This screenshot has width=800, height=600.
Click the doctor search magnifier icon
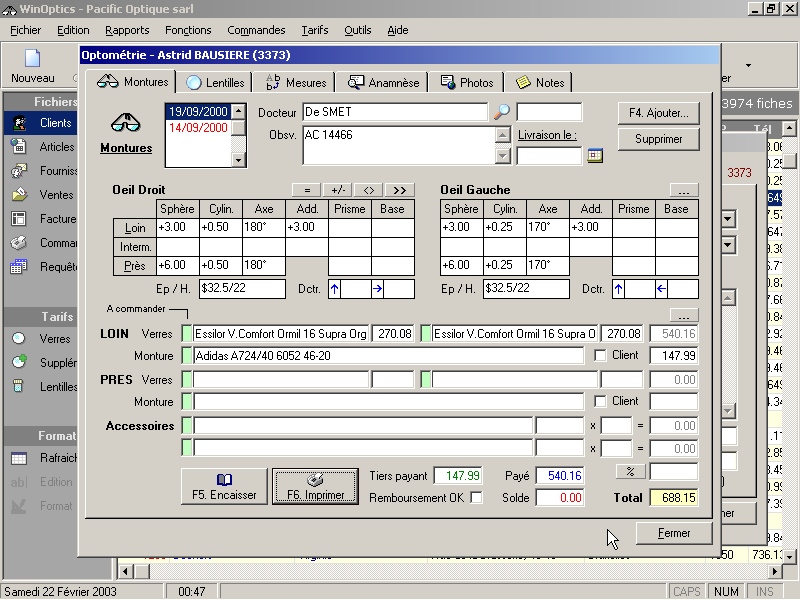pos(502,112)
